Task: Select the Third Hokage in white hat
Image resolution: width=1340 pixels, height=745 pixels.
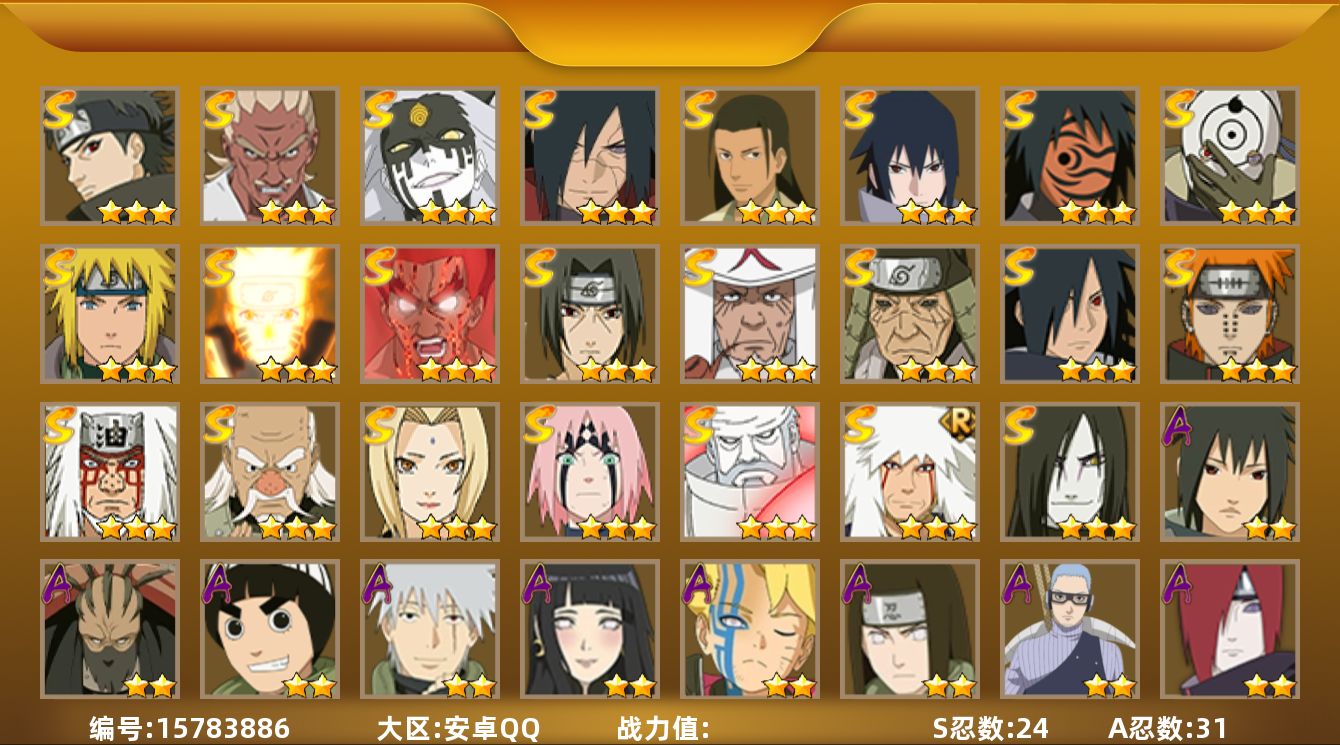Action: tap(750, 314)
